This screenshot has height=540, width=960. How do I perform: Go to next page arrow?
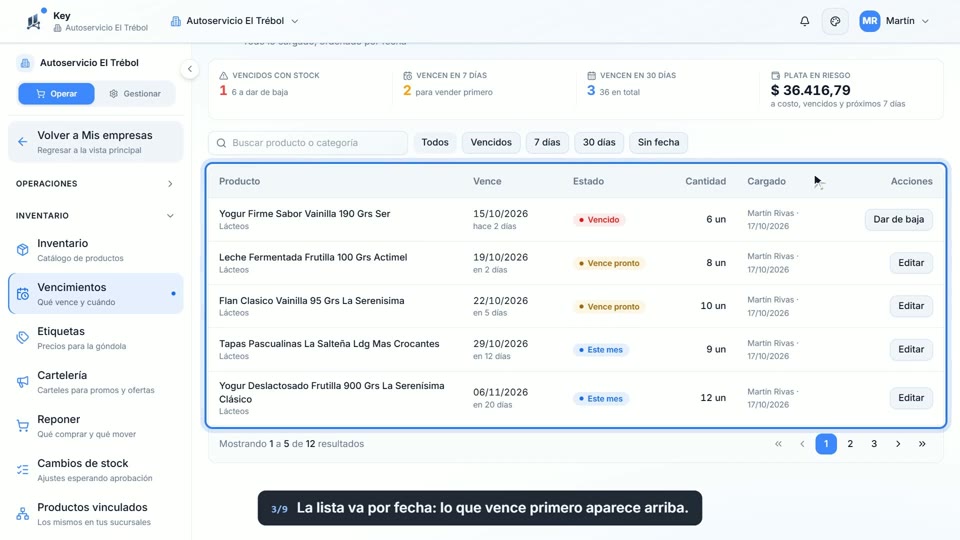[x=898, y=444]
